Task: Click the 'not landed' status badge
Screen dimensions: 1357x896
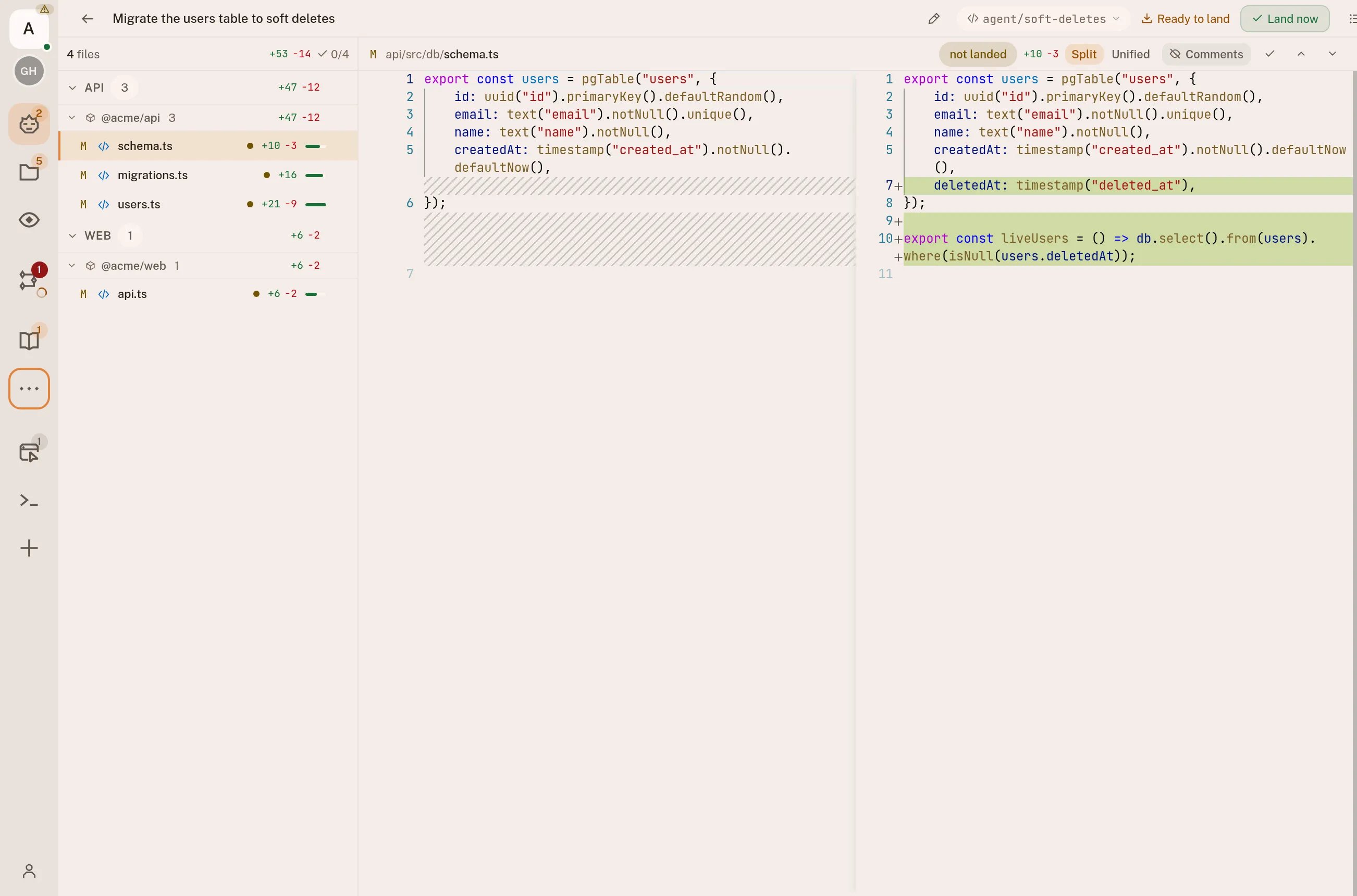Action: coord(978,54)
